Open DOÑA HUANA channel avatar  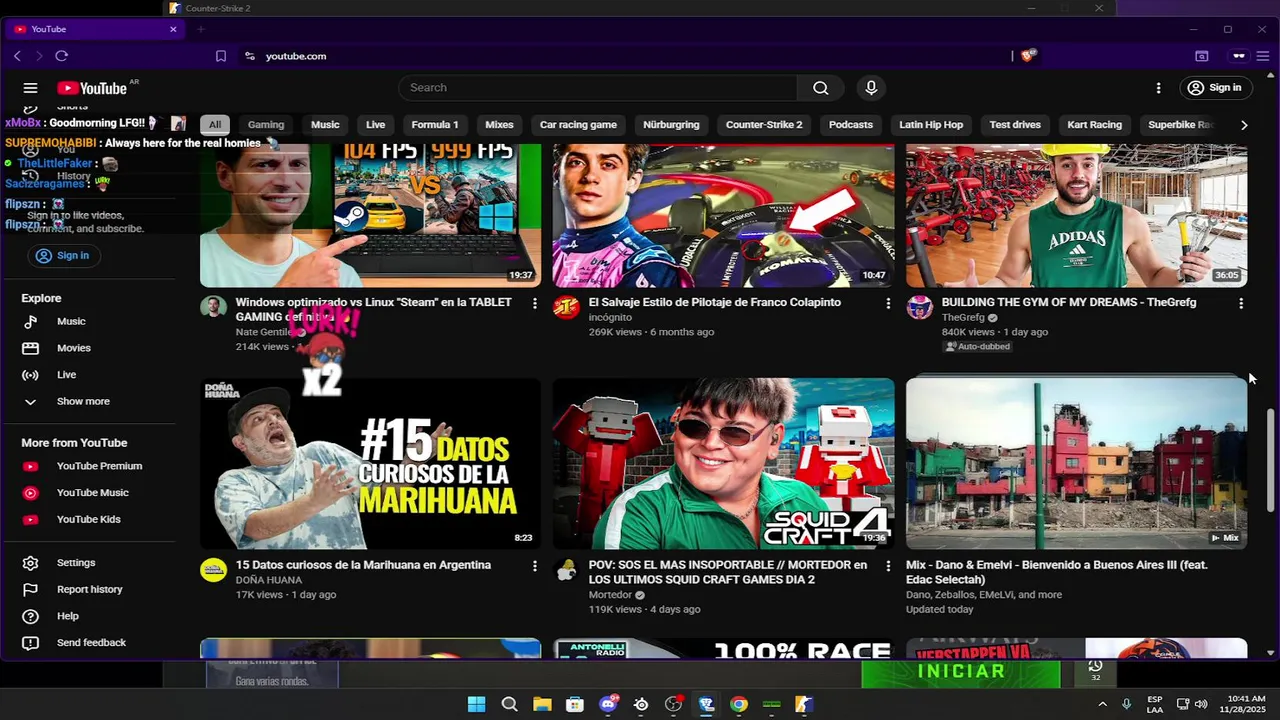[x=213, y=570]
